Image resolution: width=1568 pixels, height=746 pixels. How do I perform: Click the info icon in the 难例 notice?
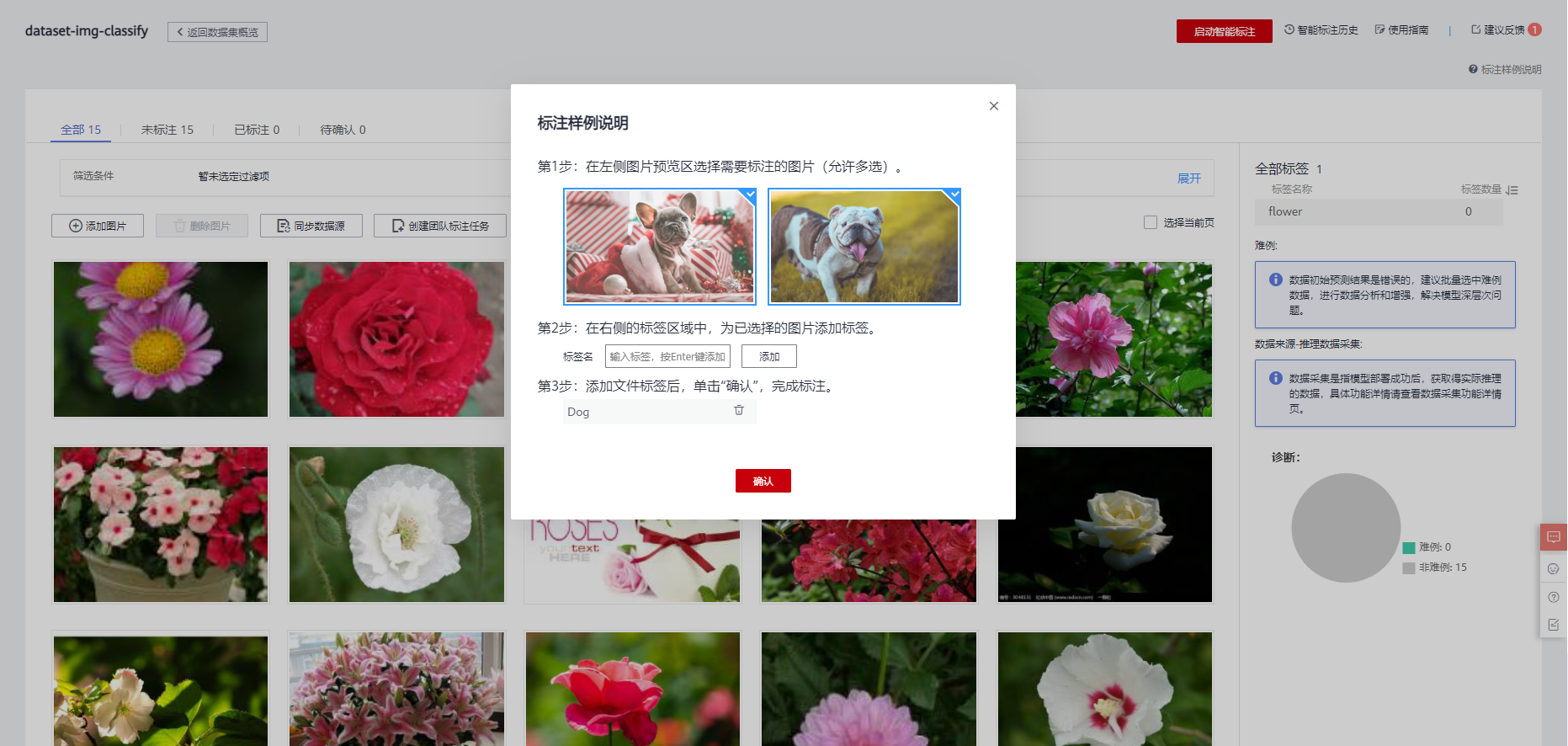1276,280
